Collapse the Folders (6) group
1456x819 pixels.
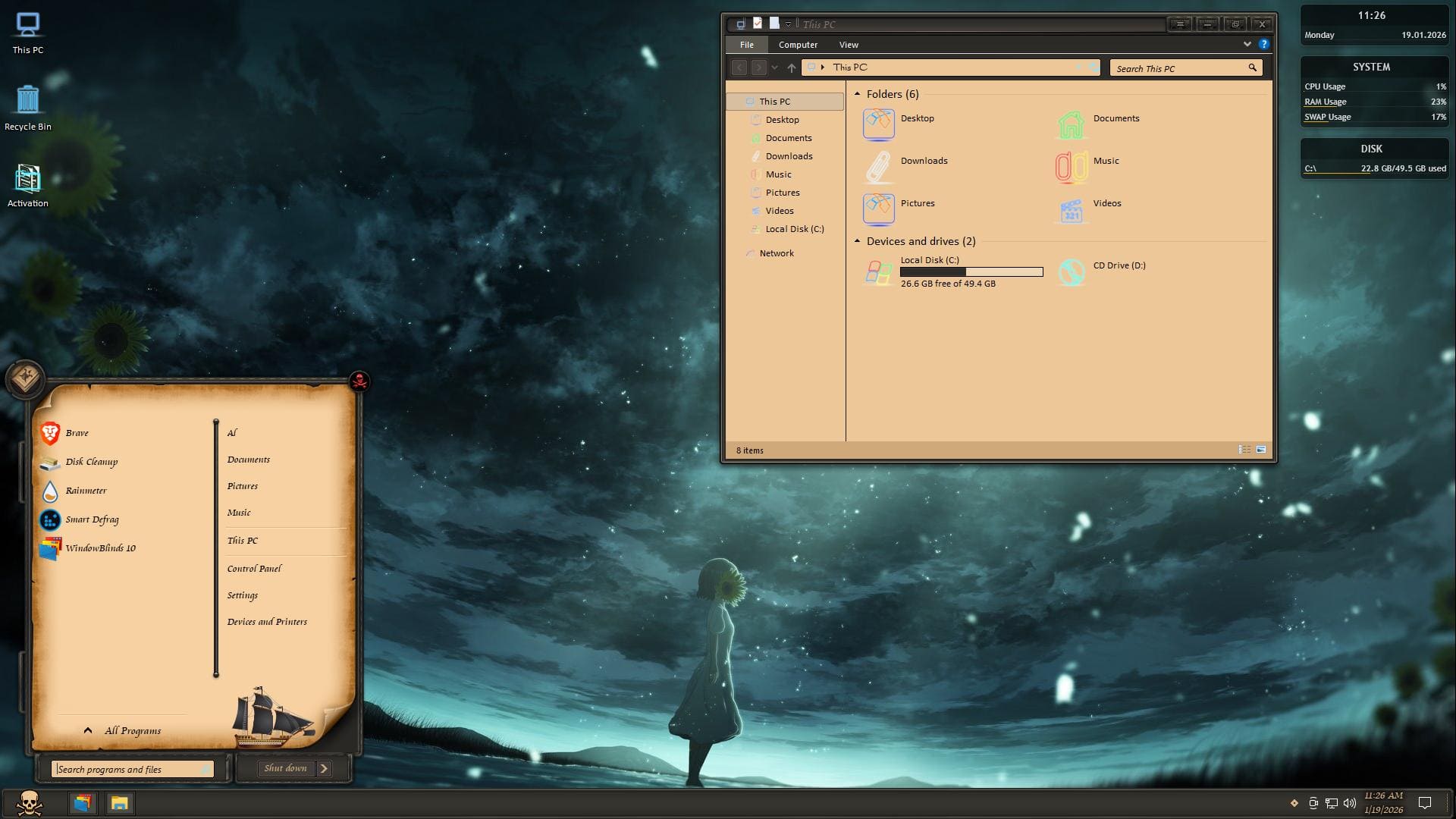pos(857,94)
